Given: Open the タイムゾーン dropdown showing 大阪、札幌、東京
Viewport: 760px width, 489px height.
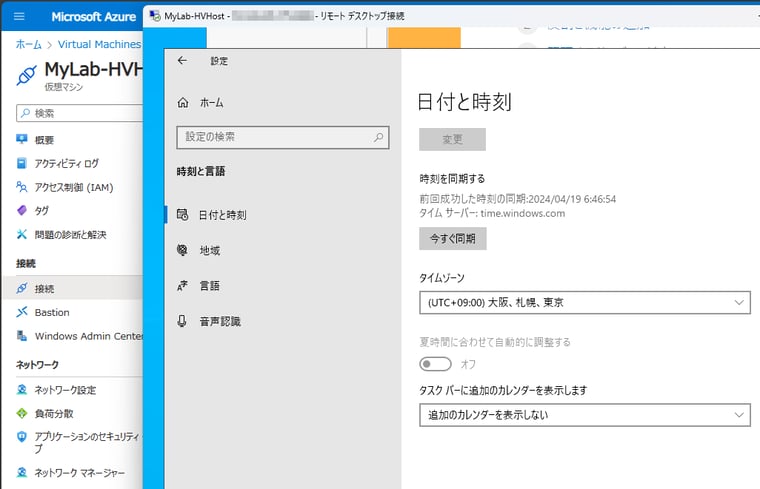Looking at the screenshot, I should (585, 302).
